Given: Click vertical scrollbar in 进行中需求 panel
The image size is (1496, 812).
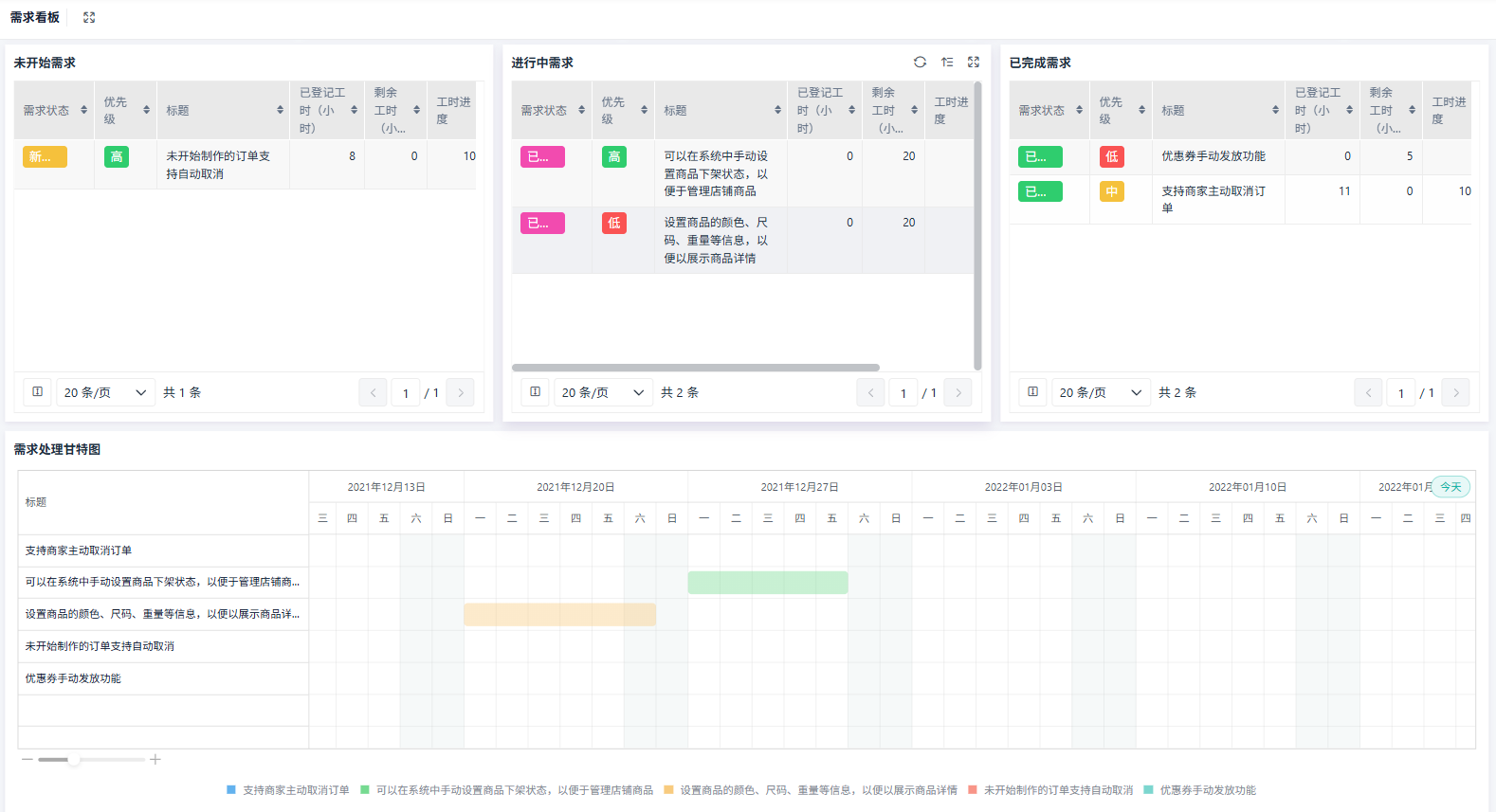Looking at the screenshot, I should click(977, 226).
